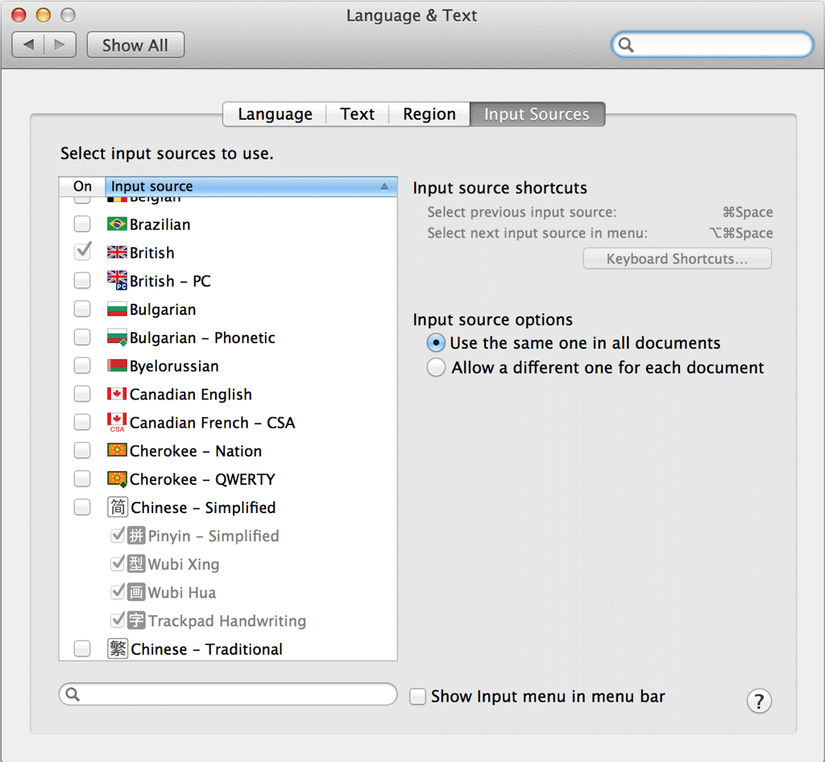Image resolution: width=825 pixels, height=762 pixels.
Task: Click the Bulgarian flag icon
Action: (x=117, y=309)
